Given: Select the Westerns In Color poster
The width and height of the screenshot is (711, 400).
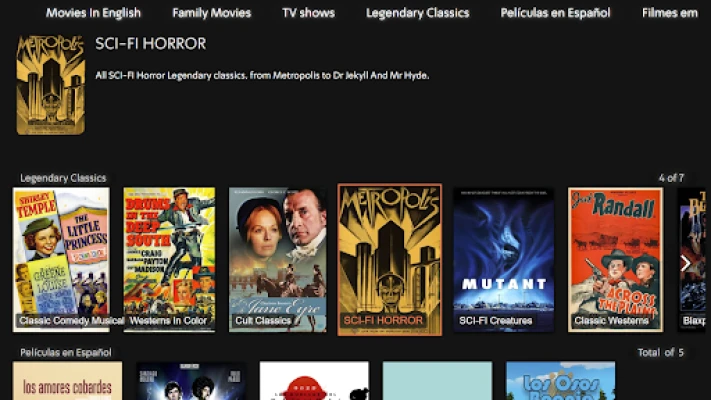Looking at the screenshot, I should [169, 260].
